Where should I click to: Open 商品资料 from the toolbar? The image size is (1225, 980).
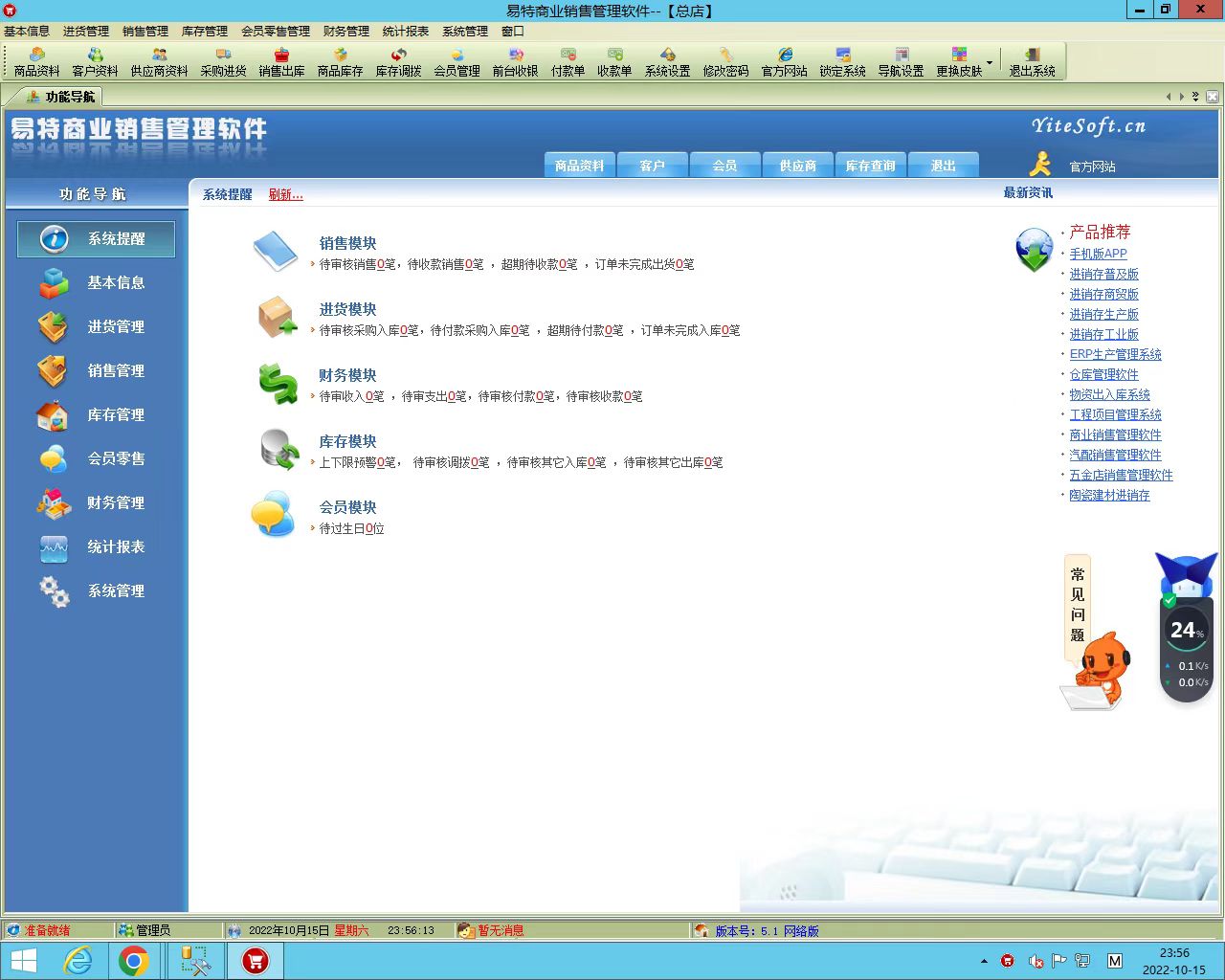[x=36, y=62]
